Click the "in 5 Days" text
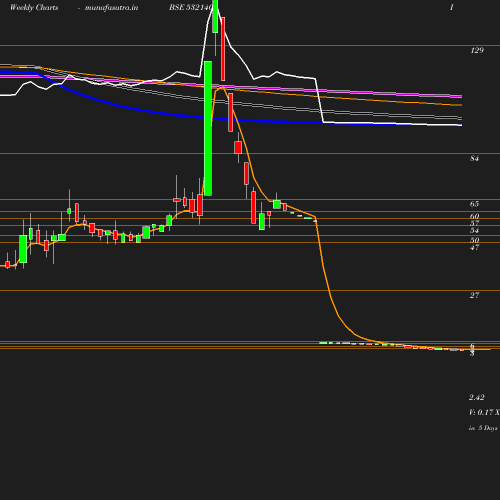Screen dimensions: 500x500 pyautogui.click(x=483, y=428)
